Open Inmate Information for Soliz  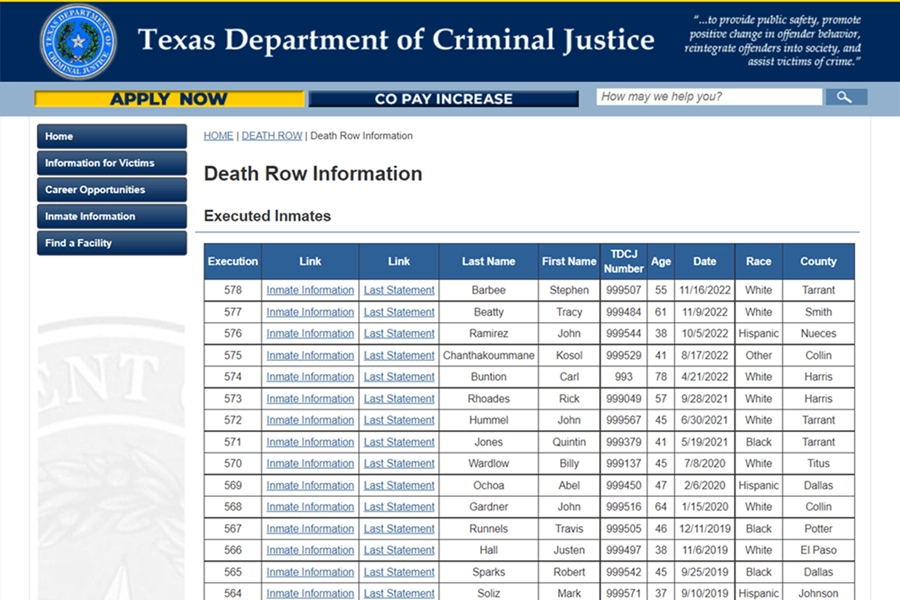click(310, 594)
